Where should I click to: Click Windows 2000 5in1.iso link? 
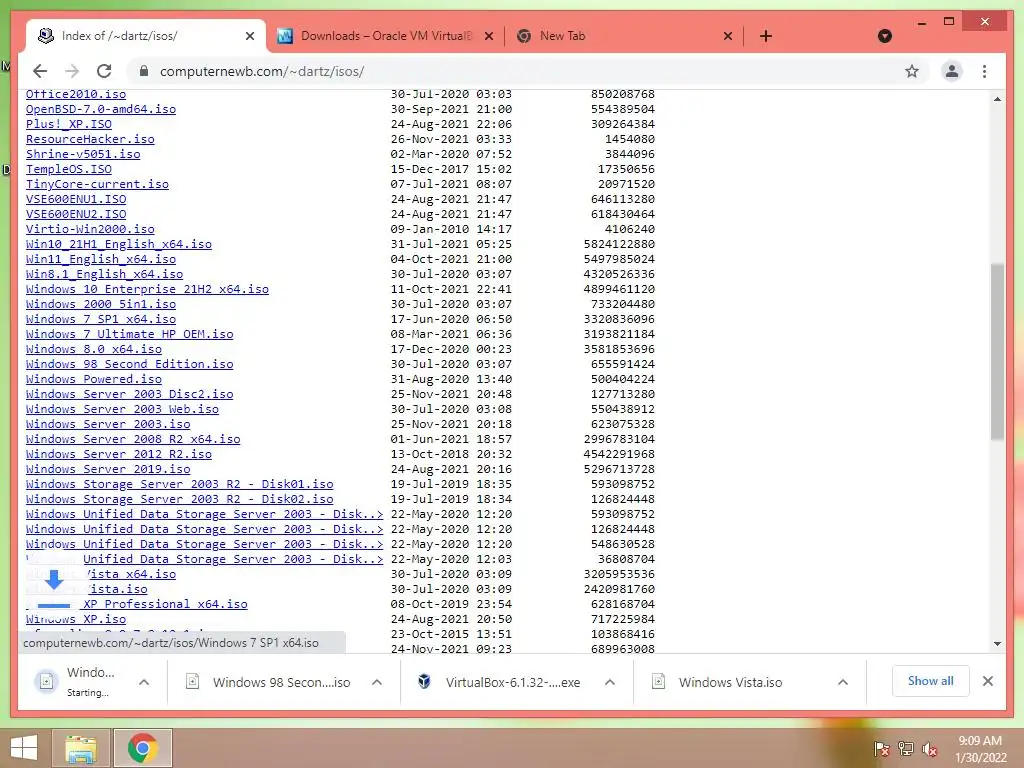[x=101, y=304]
